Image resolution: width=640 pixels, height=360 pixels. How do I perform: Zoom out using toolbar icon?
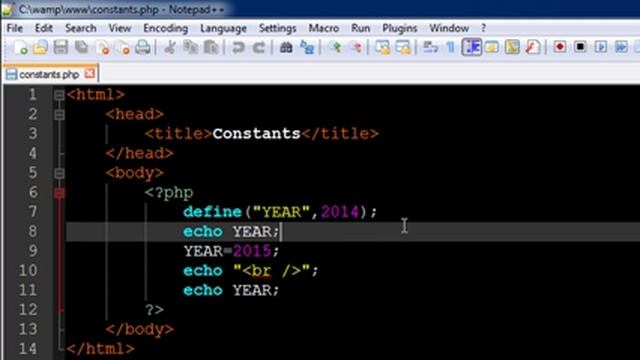tap(356, 47)
